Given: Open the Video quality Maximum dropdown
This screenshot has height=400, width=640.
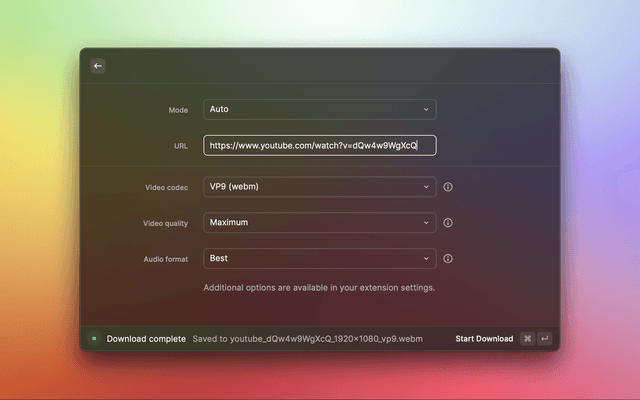Looking at the screenshot, I should click(x=319, y=223).
